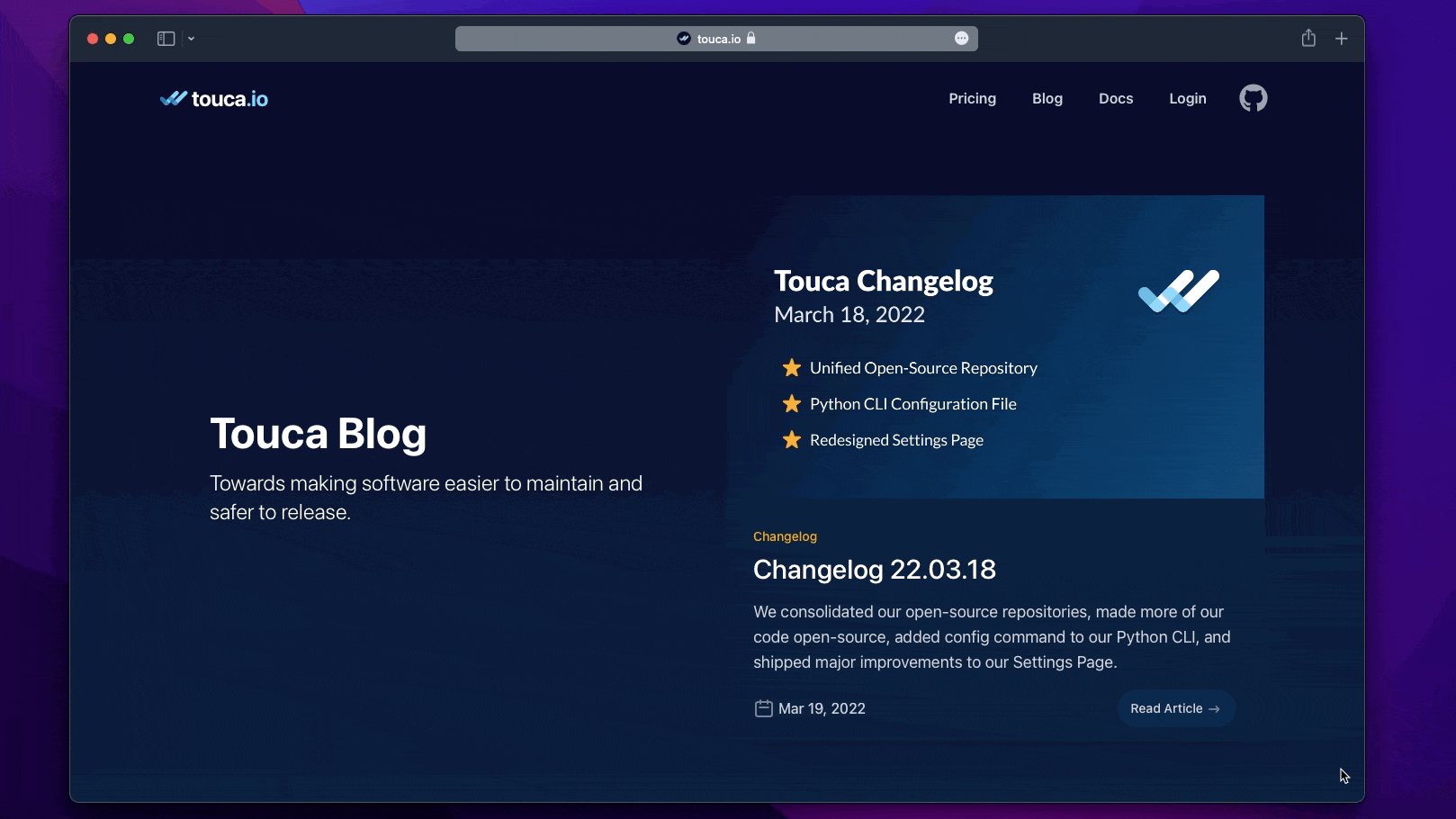Click the March 18, 2022 banner date
Viewport: 1456px width, 819px height.
(x=849, y=314)
